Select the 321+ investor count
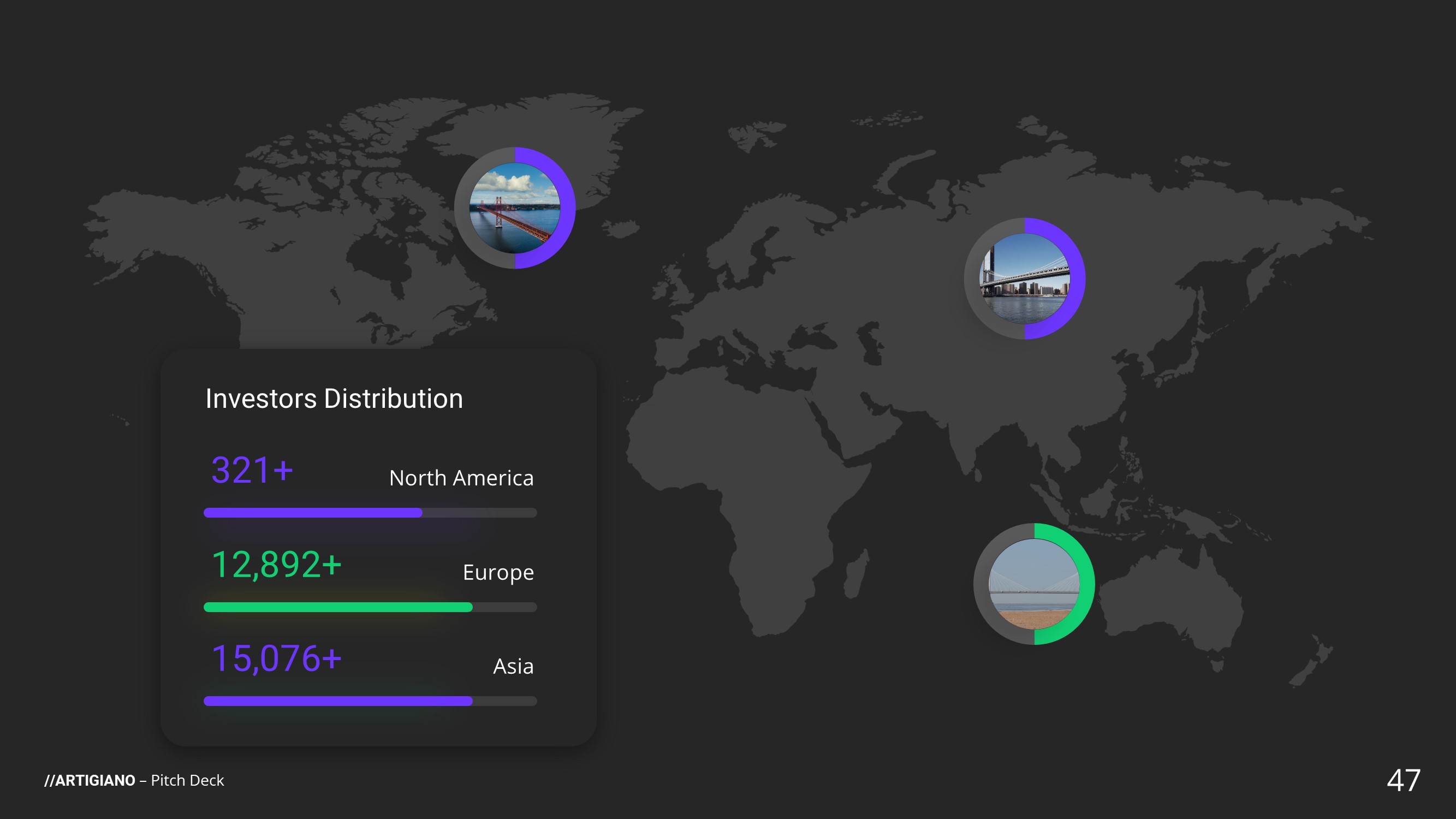This screenshot has width=1456, height=819. tap(252, 470)
